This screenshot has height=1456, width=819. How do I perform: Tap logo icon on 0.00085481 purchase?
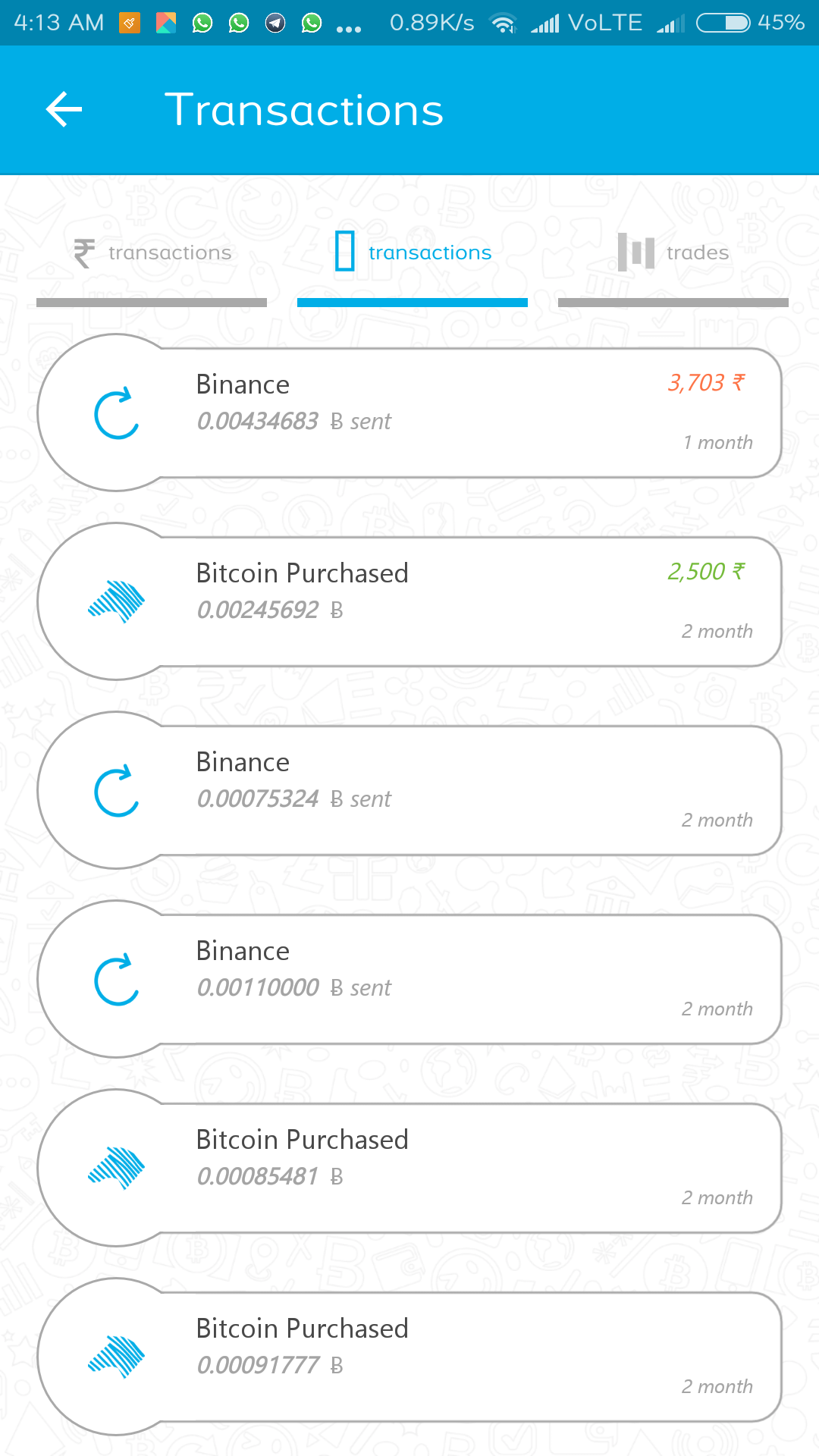(x=117, y=1169)
